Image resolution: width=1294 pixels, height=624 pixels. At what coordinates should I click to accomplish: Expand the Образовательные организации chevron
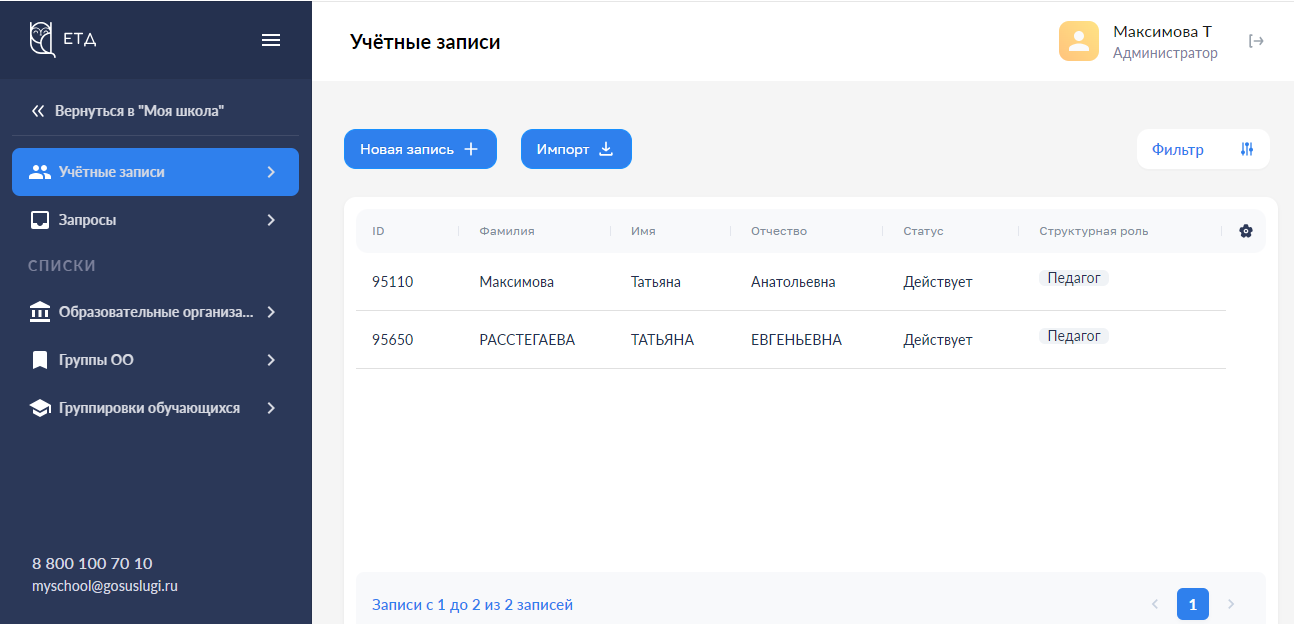(x=271, y=312)
